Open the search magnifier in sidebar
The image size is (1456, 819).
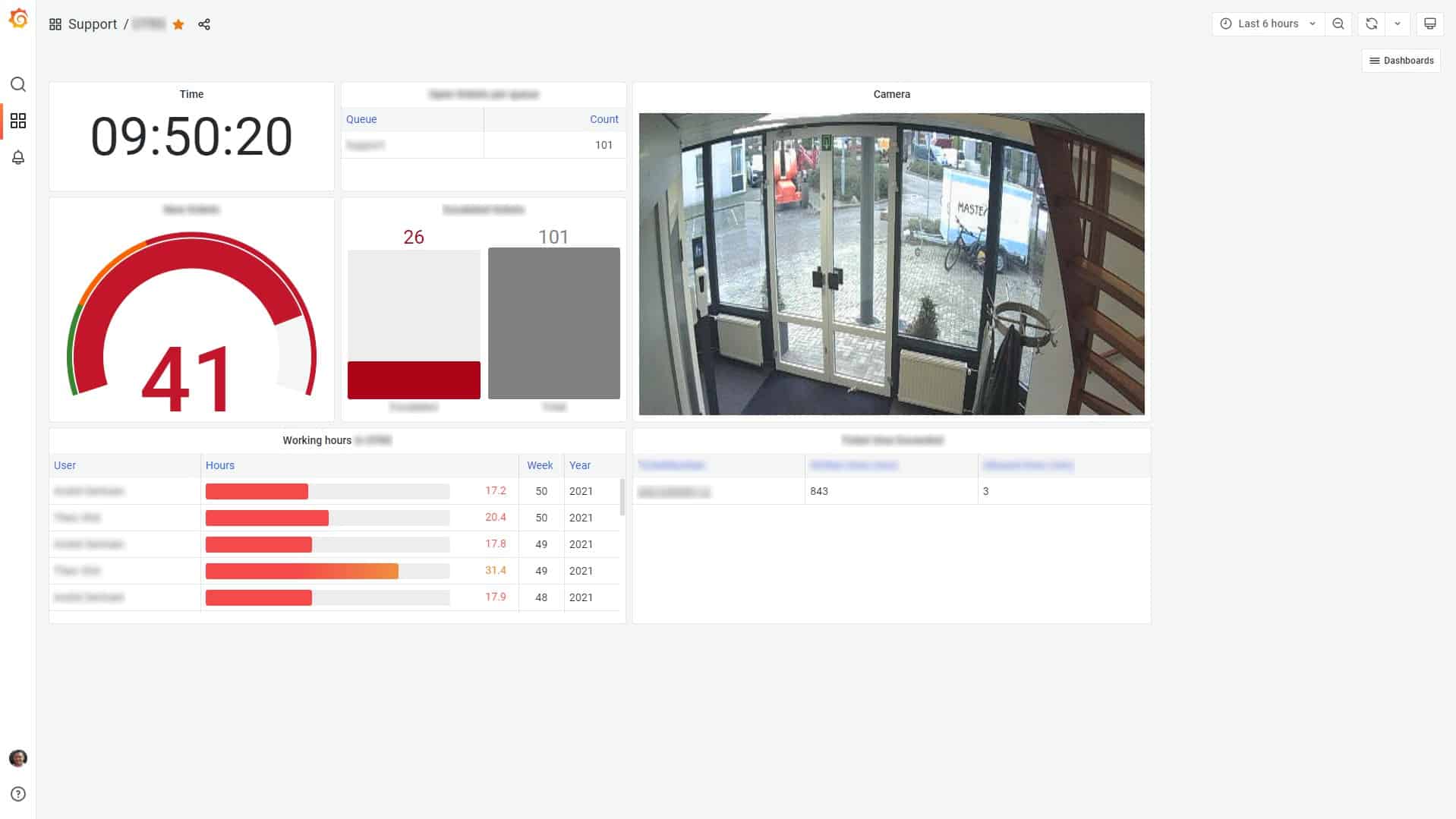(x=18, y=84)
